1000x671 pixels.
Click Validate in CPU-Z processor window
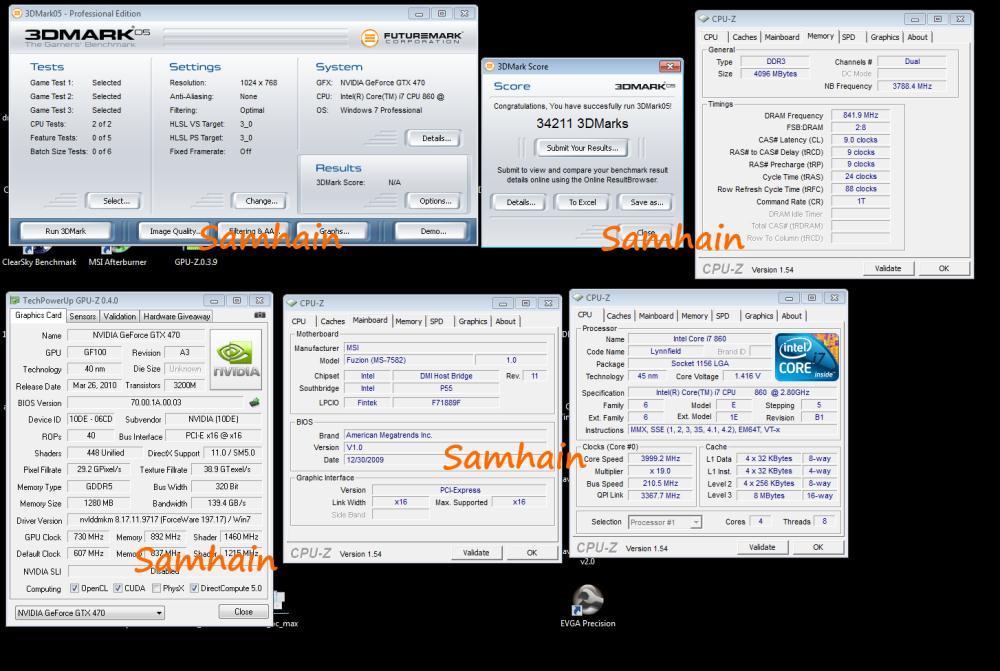[x=762, y=547]
